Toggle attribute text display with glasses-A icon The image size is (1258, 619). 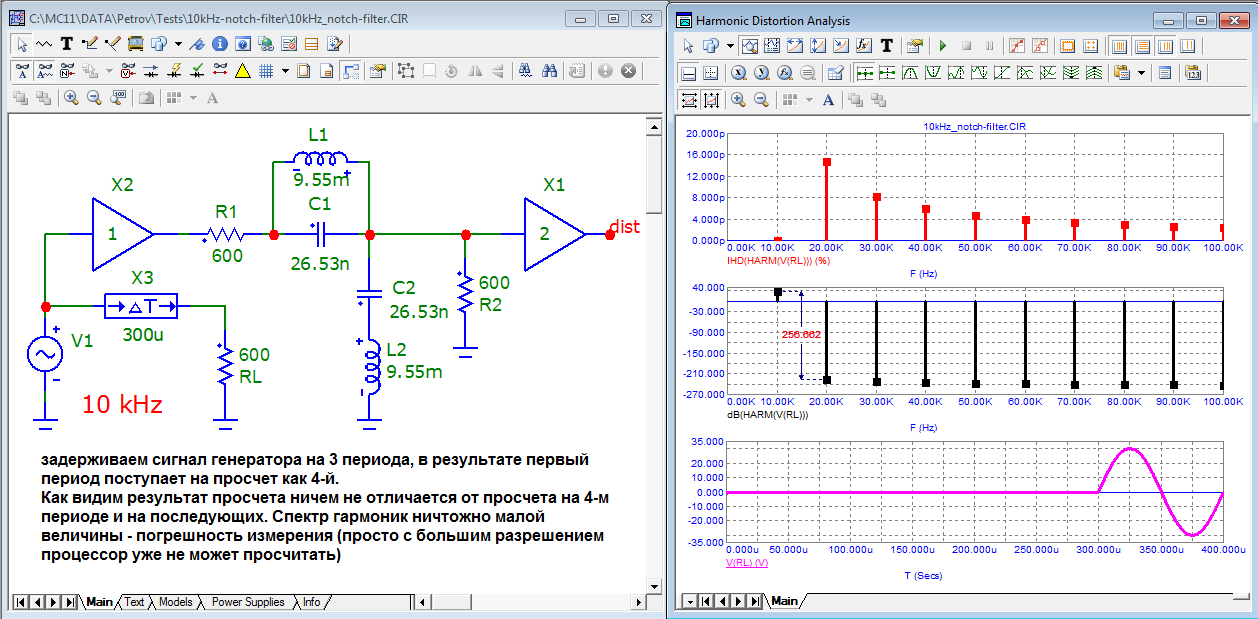click(x=20, y=71)
